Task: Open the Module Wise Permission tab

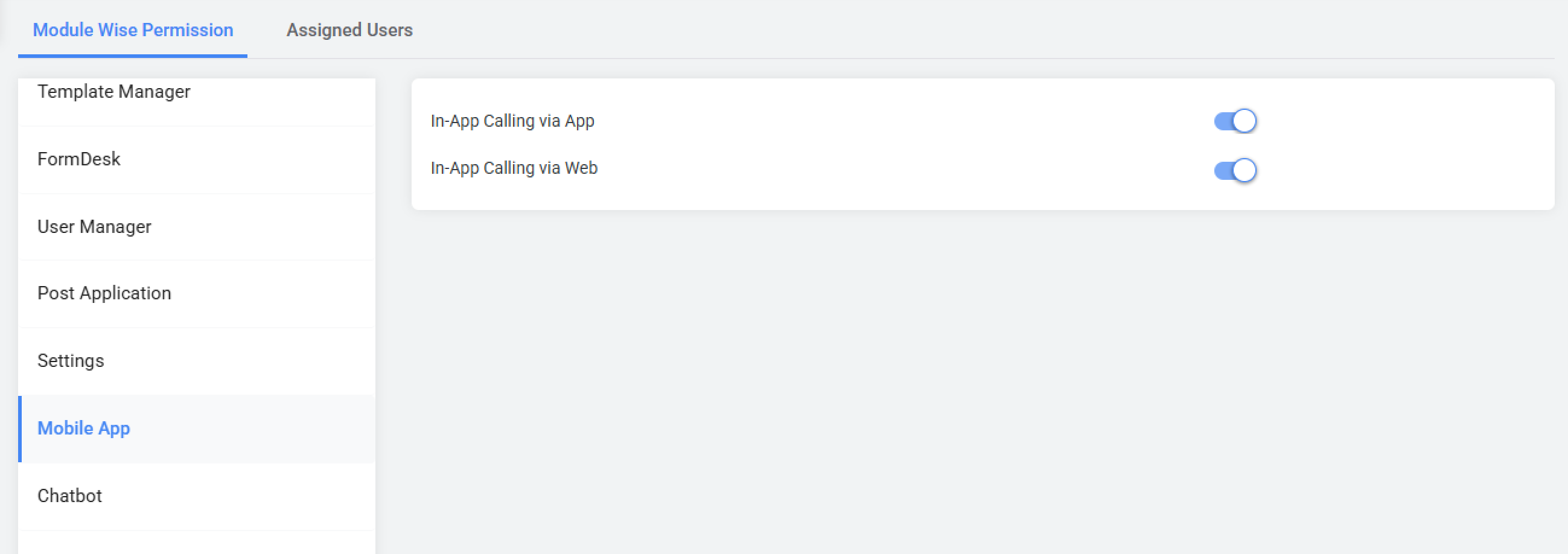Action: click(133, 30)
